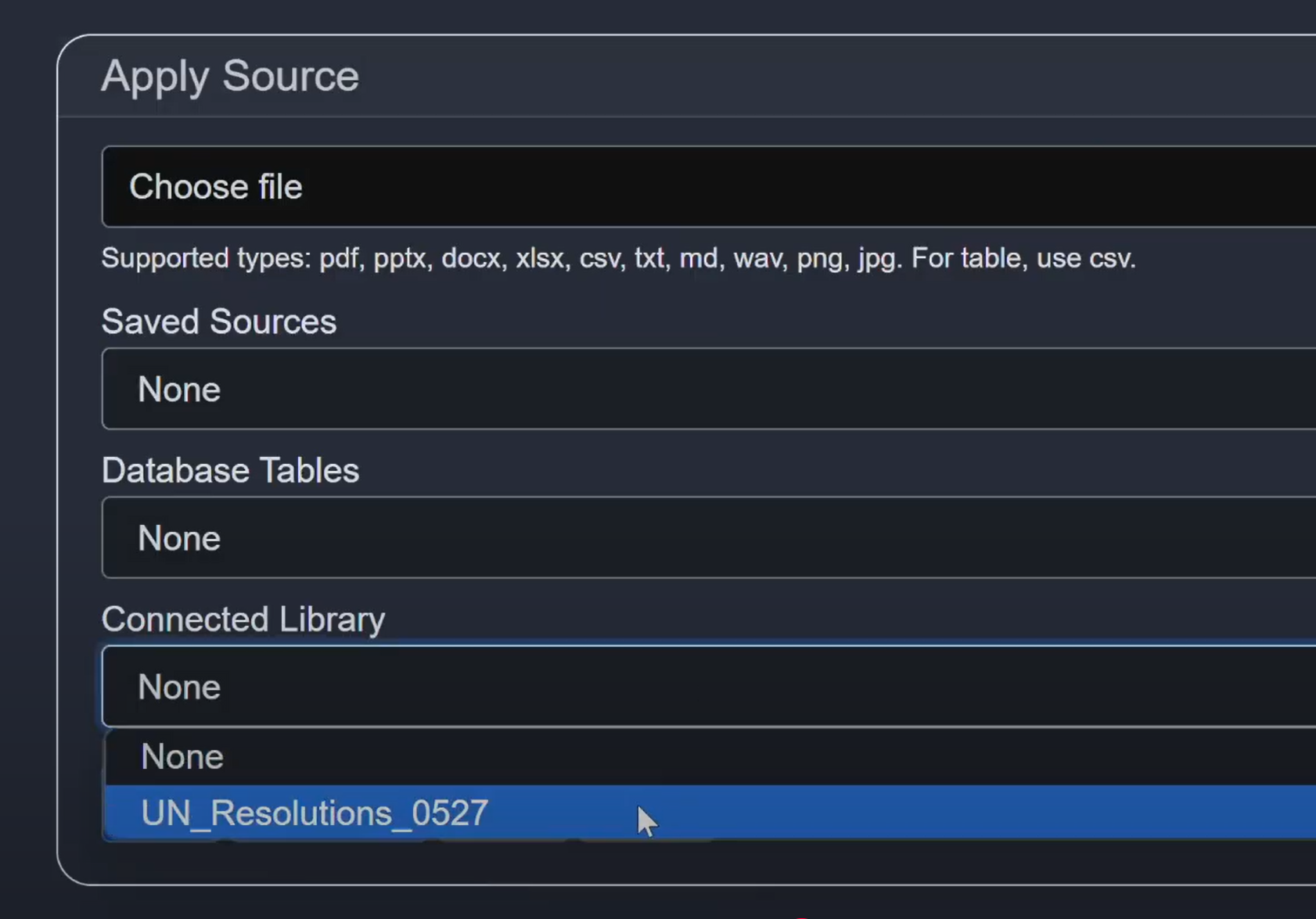Click the Apply Source header bar's empty area
Image resolution: width=1316 pixels, height=919 pixels.
point(782,76)
